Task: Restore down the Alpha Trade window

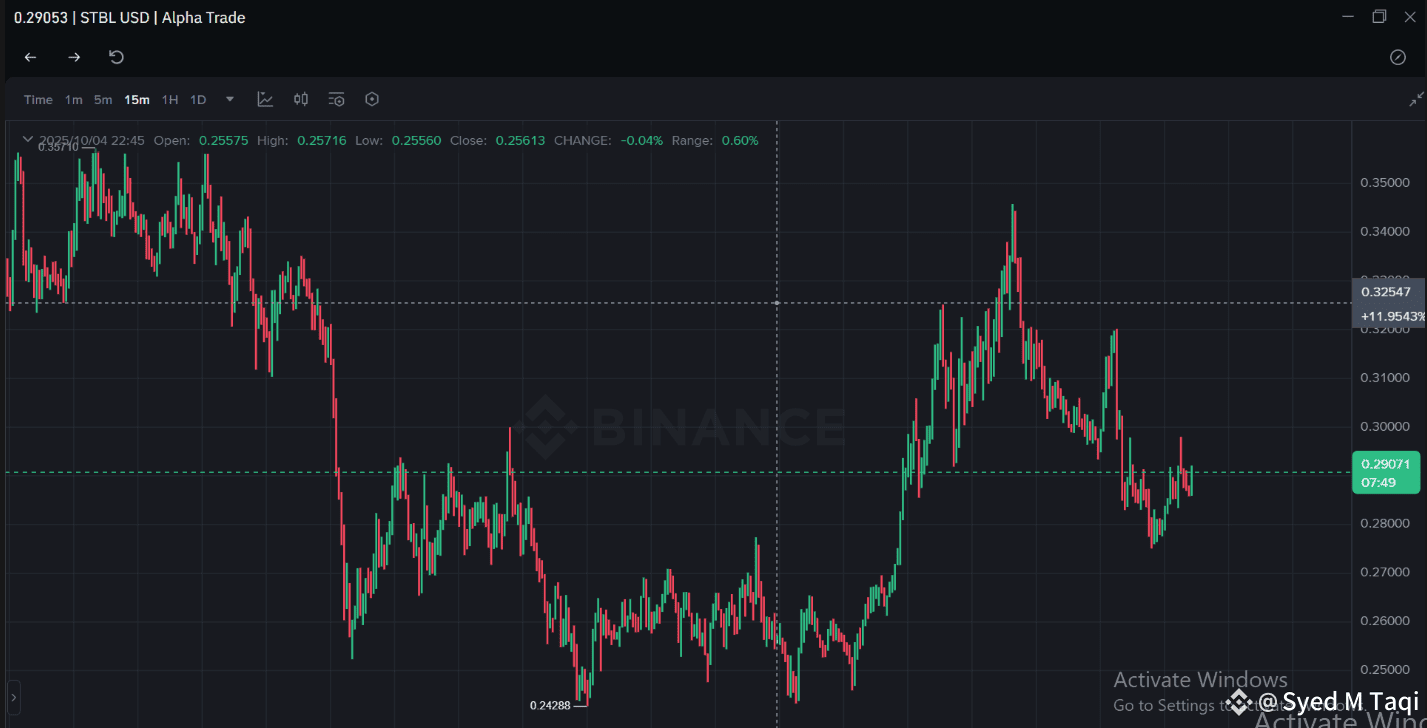Action: (x=1379, y=16)
